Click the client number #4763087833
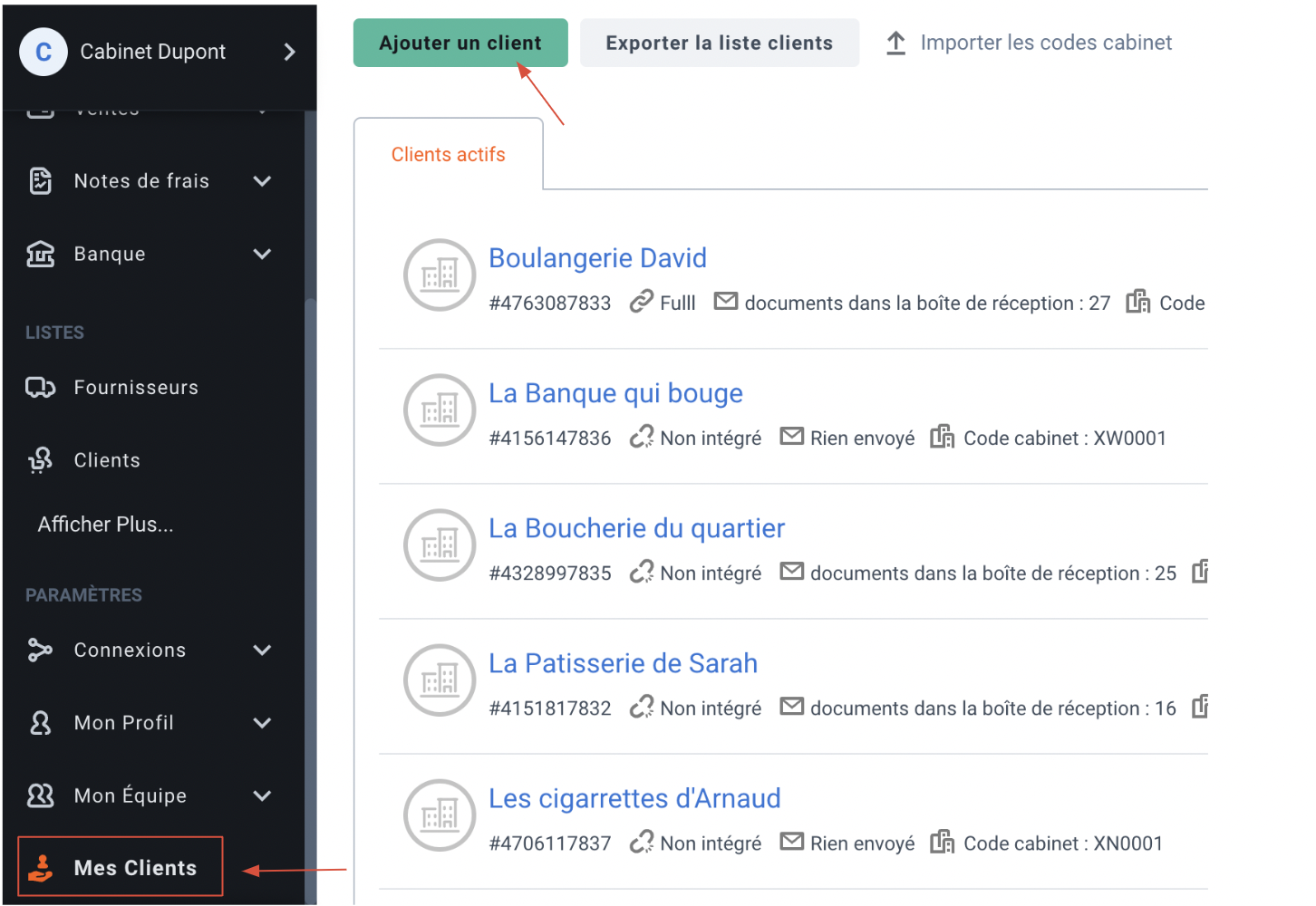The height and width of the screenshot is (906, 1316). tap(550, 304)
